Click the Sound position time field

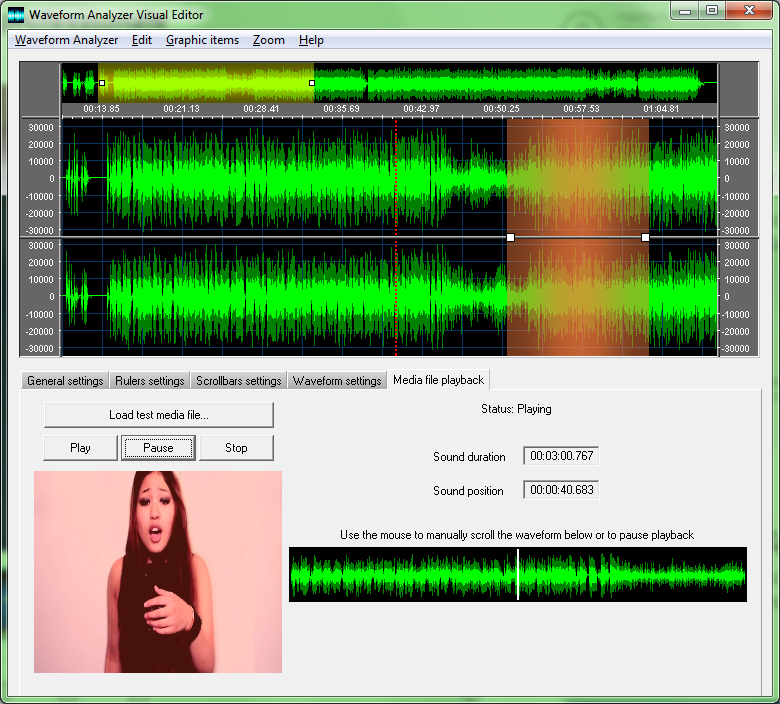coord(560,490)
